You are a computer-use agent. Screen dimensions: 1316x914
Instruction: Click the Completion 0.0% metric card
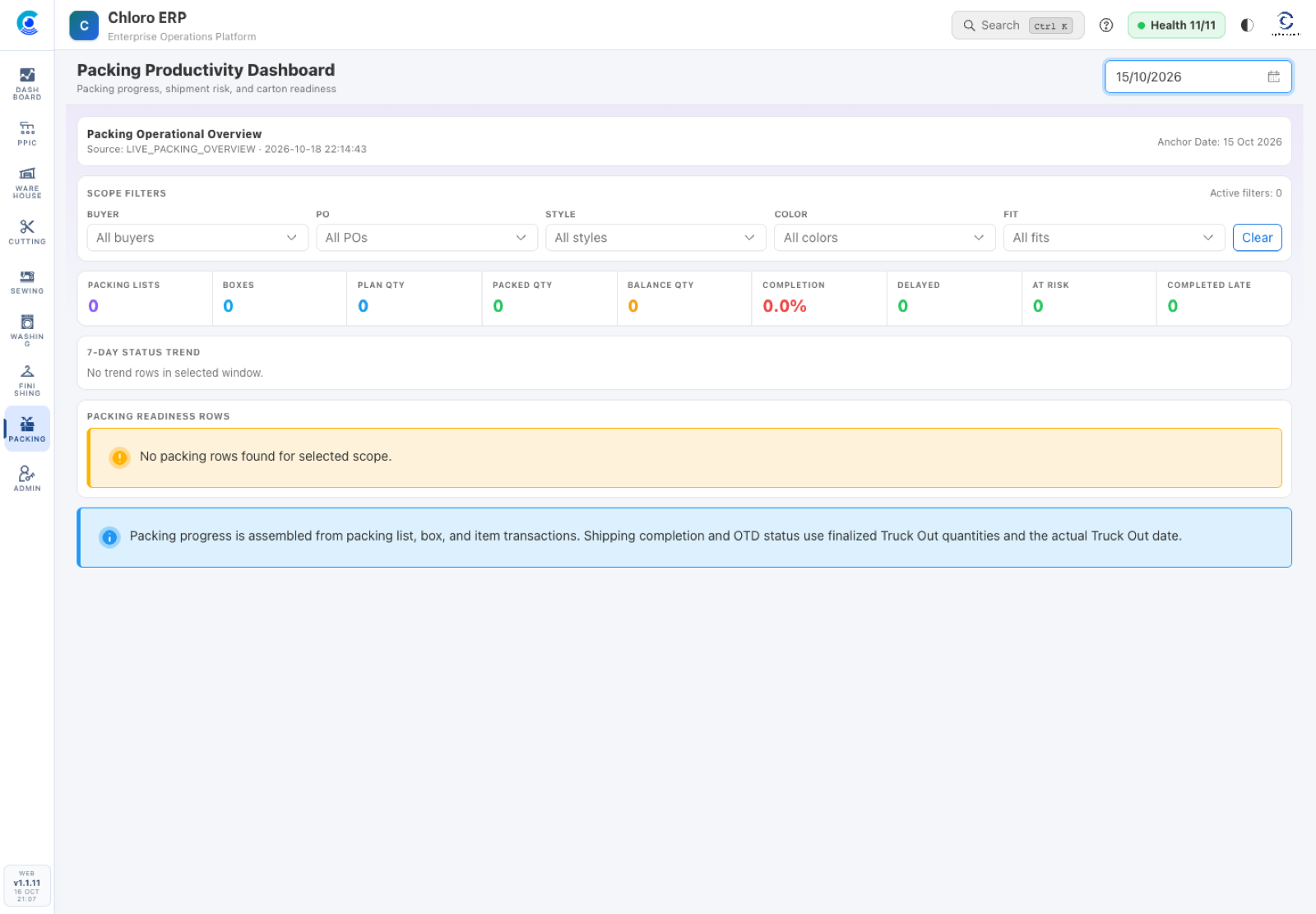pyautogui.click(x=819, y=299)
